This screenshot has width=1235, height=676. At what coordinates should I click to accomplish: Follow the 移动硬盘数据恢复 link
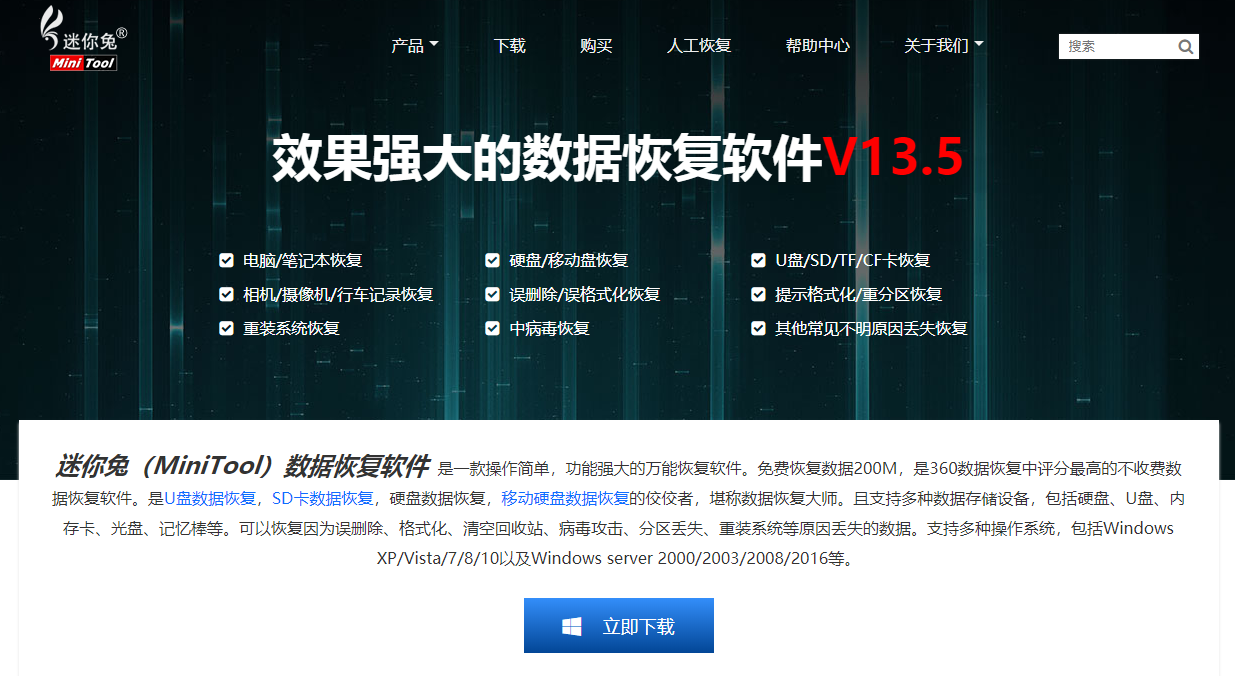[x=565, y=498]
